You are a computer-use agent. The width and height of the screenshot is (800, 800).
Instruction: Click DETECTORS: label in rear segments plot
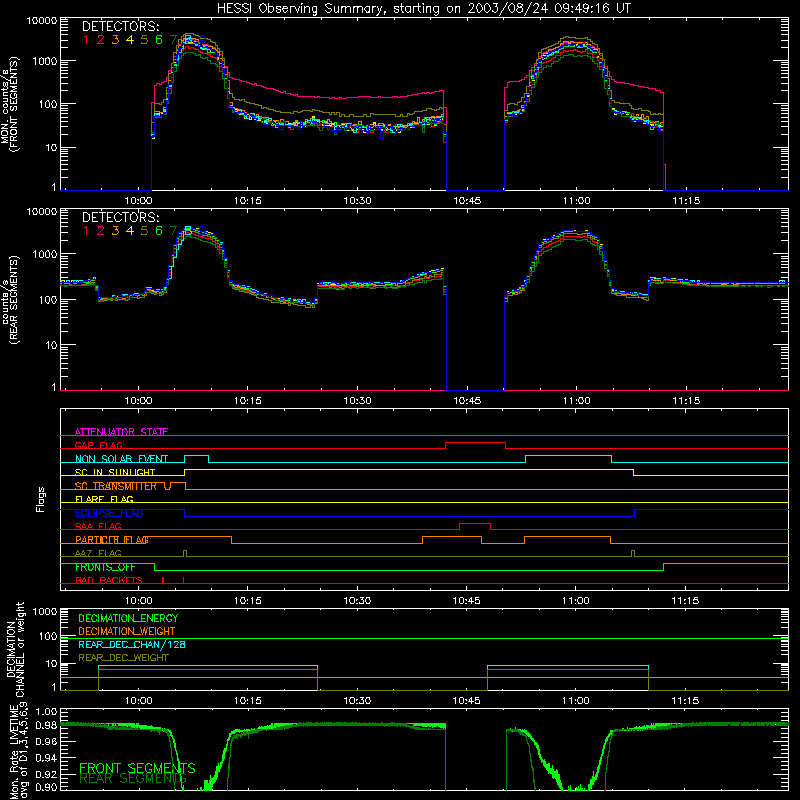click(x=120, y=217)
